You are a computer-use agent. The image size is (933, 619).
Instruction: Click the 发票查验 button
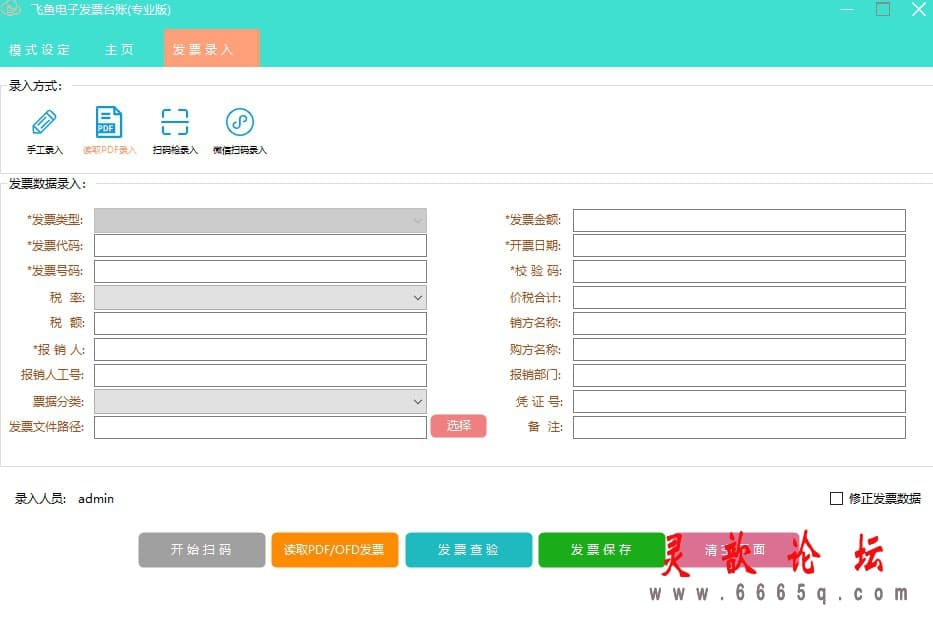pos(468,549)
